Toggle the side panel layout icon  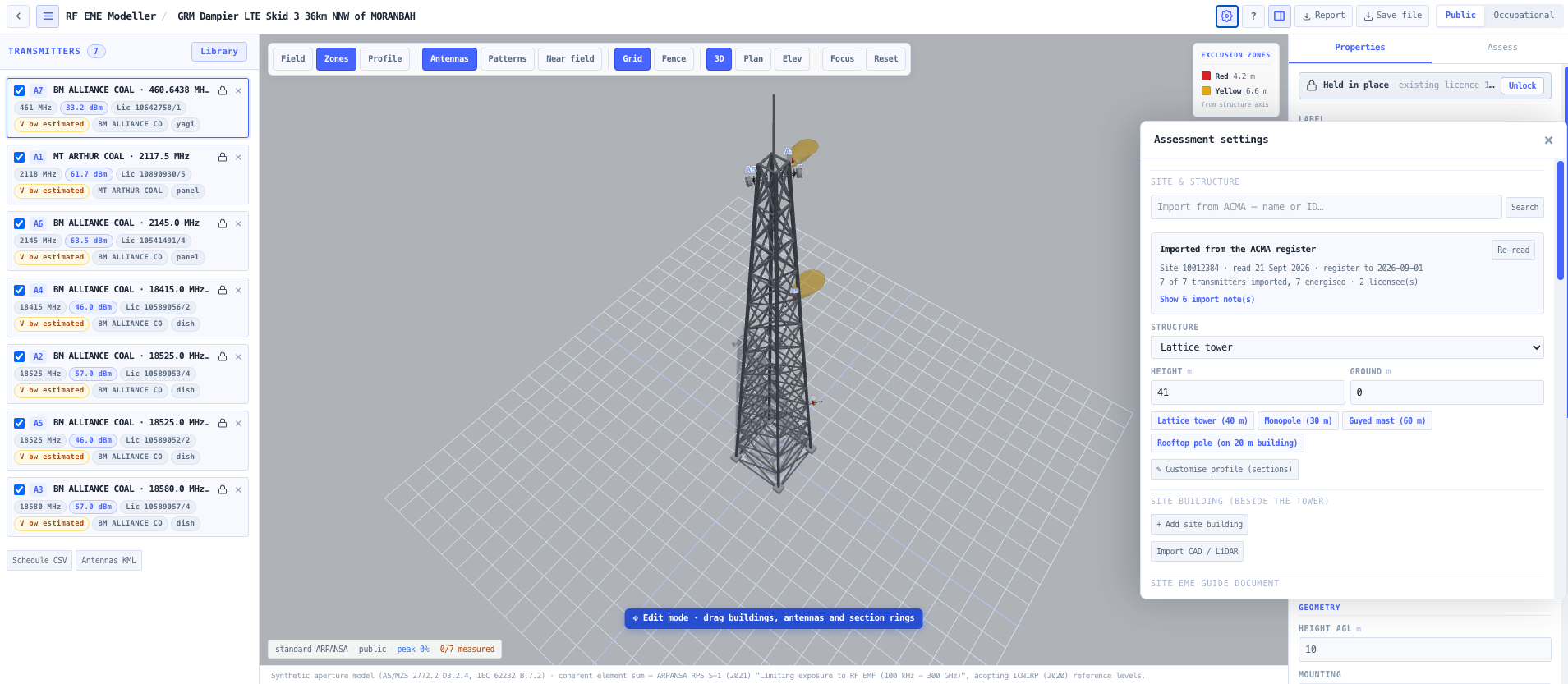coord(1280,16)
